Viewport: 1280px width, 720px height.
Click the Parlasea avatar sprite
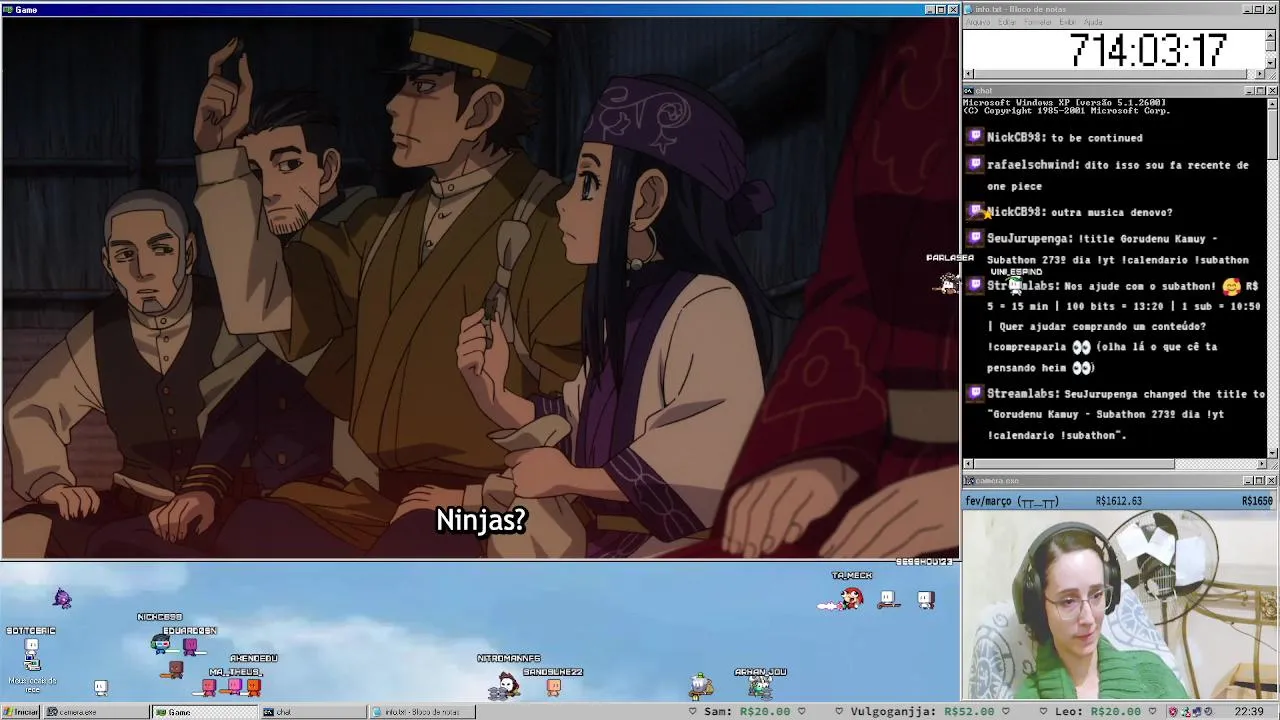(948, 284)
